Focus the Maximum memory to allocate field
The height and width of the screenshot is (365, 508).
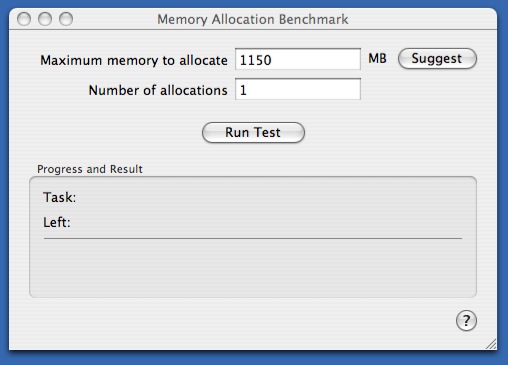[298, 59]
